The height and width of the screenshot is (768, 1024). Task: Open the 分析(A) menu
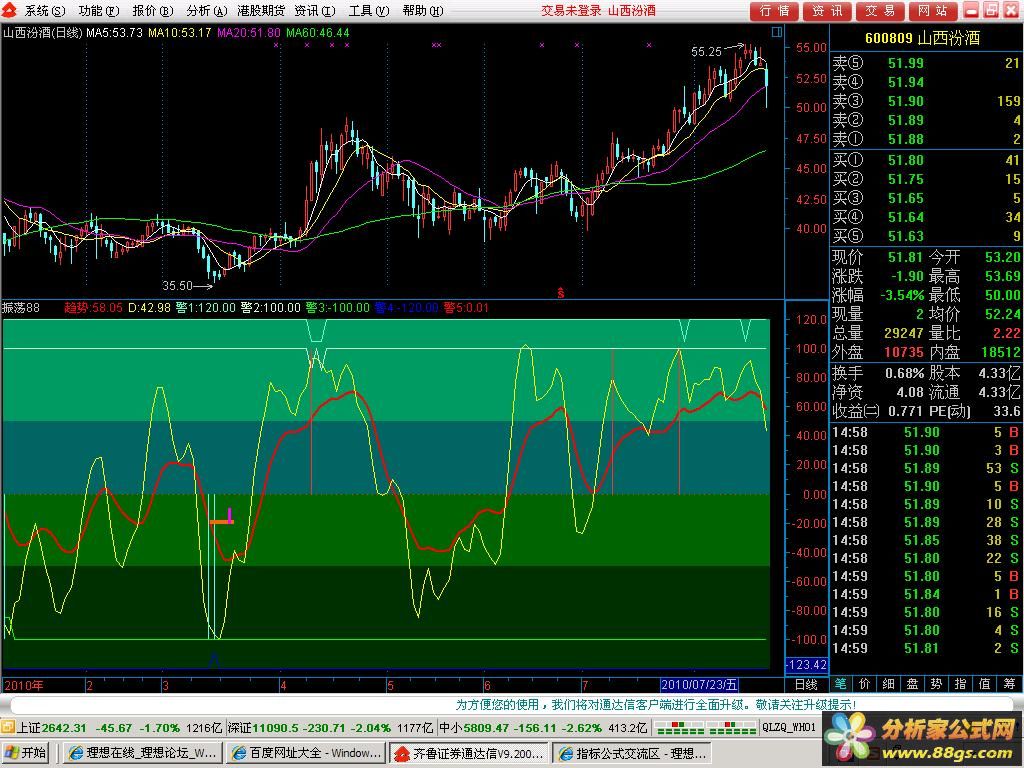[x=206, y=10]
